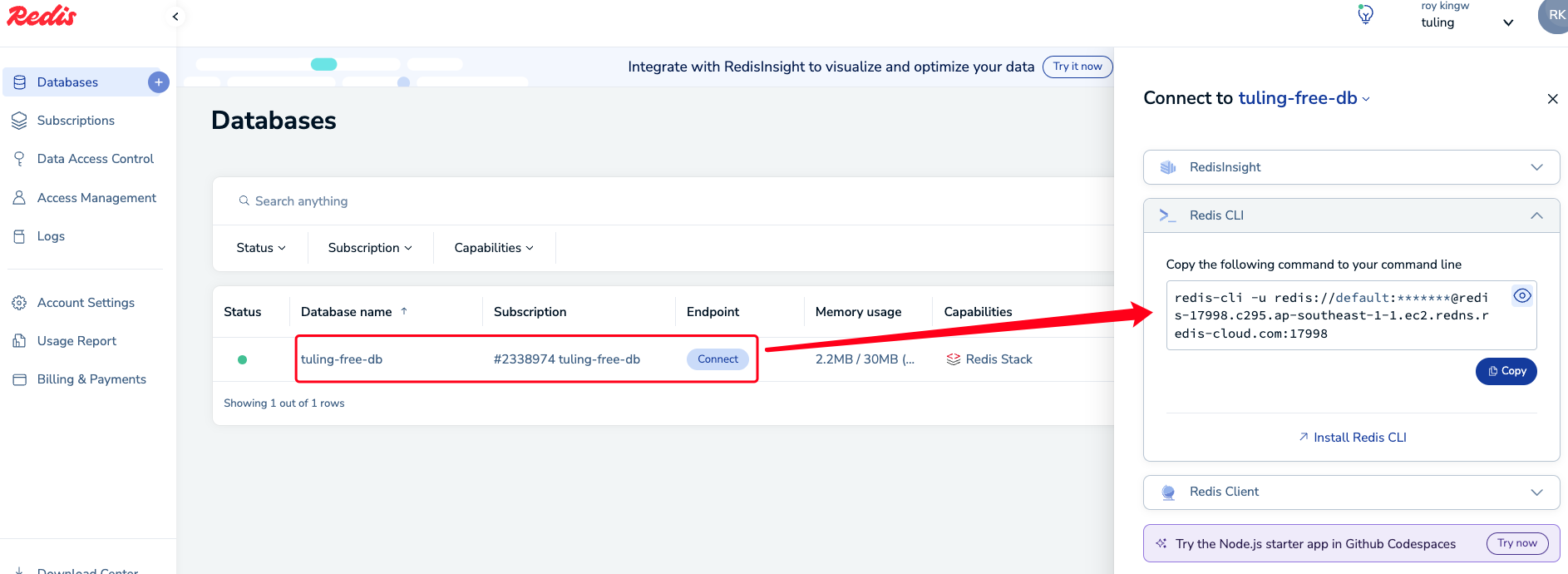Expand the Redis Client section

(1536, 492)
